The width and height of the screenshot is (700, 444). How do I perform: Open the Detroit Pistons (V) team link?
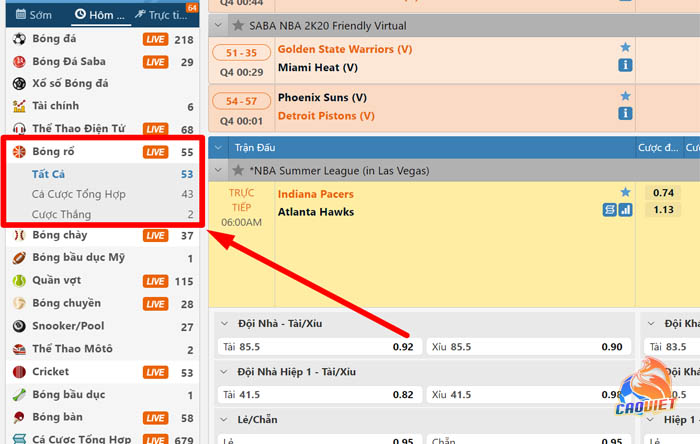click(x=326, y=116)
